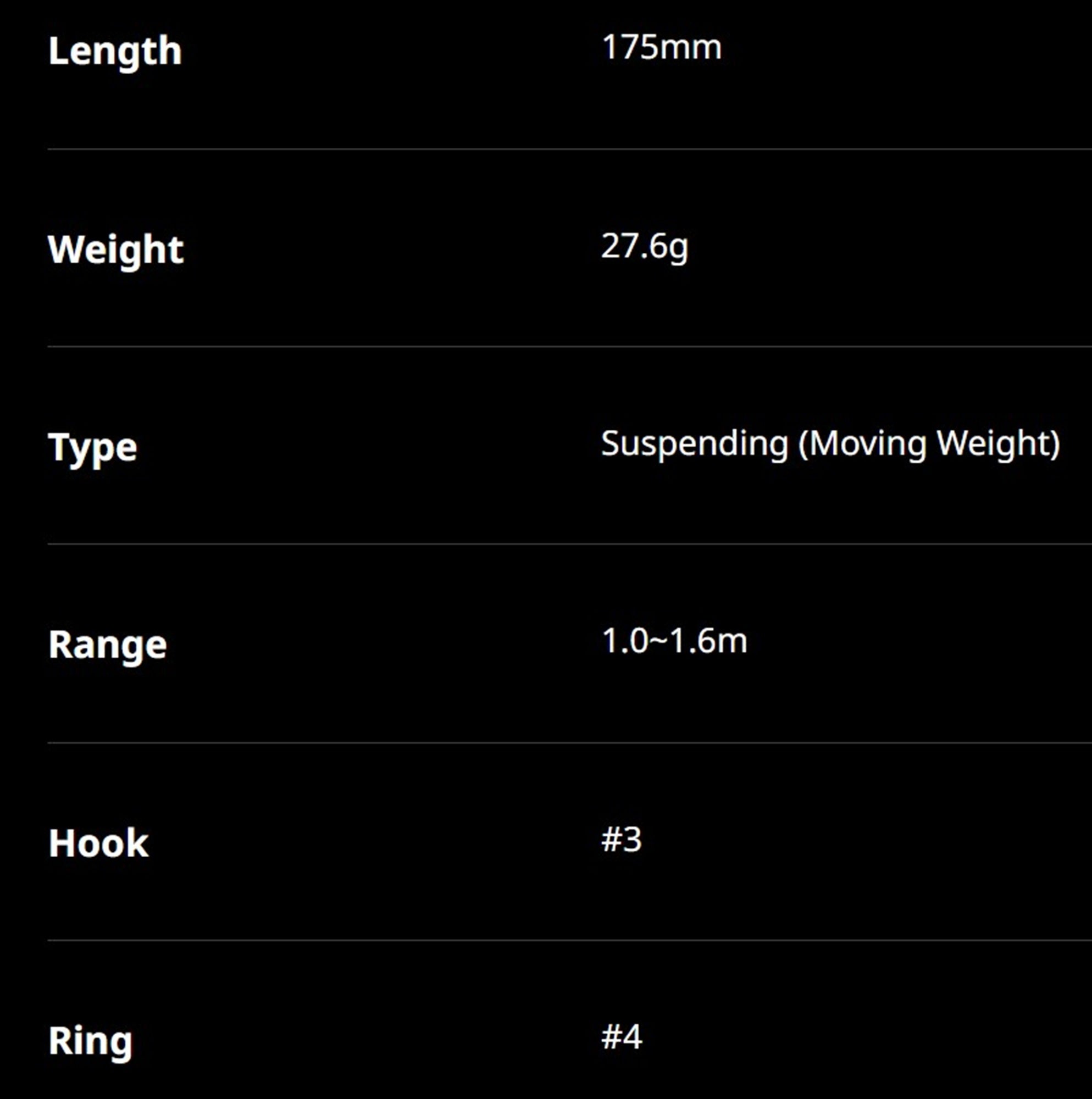Click divider line between Type and Range rows
Screen dimensions: 1092x1099
click(x=569, y=544)
